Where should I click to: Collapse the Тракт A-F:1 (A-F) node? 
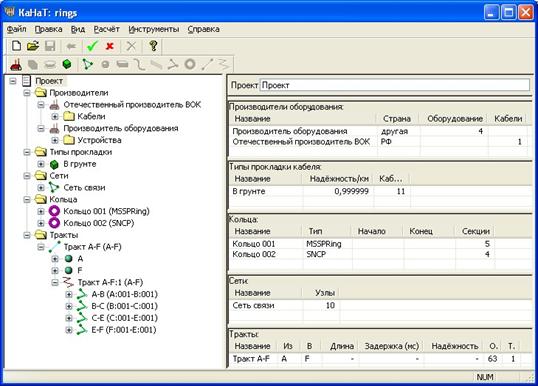click(x=55, y=283)
